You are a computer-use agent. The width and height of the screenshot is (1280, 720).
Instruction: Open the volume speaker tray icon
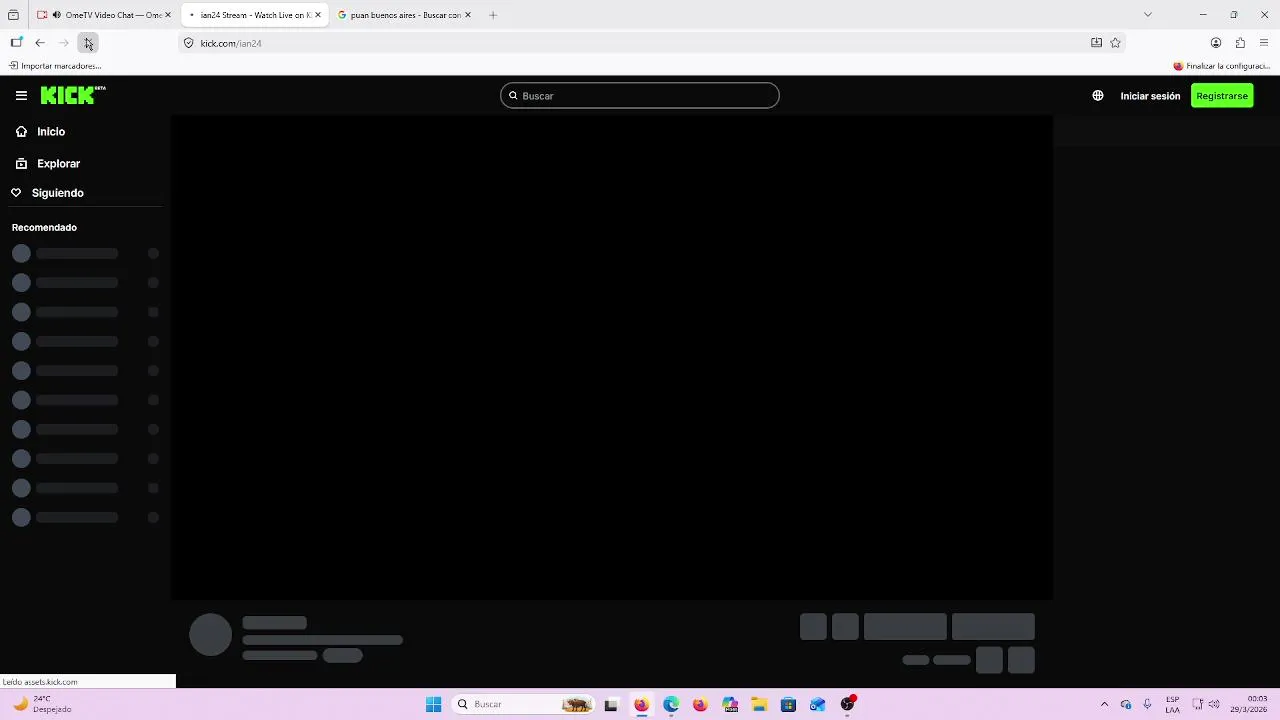(x=1215, y=705)
